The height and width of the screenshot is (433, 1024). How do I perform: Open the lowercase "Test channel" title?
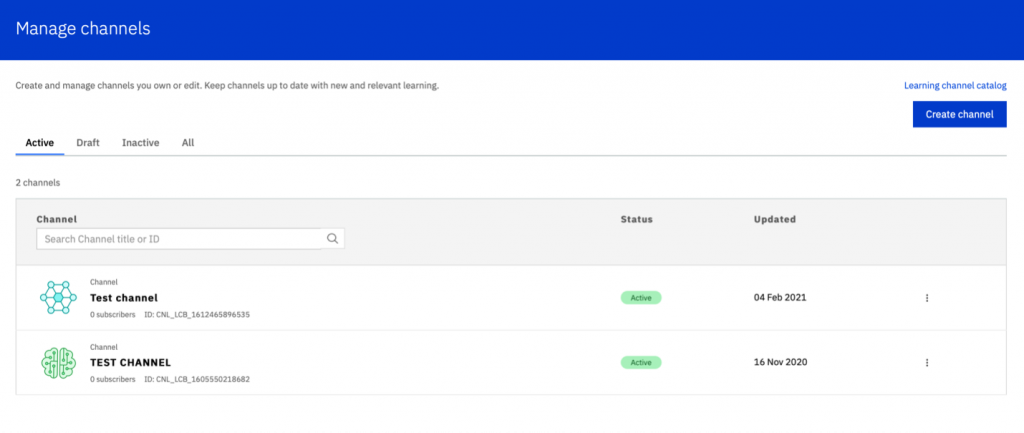124,298
